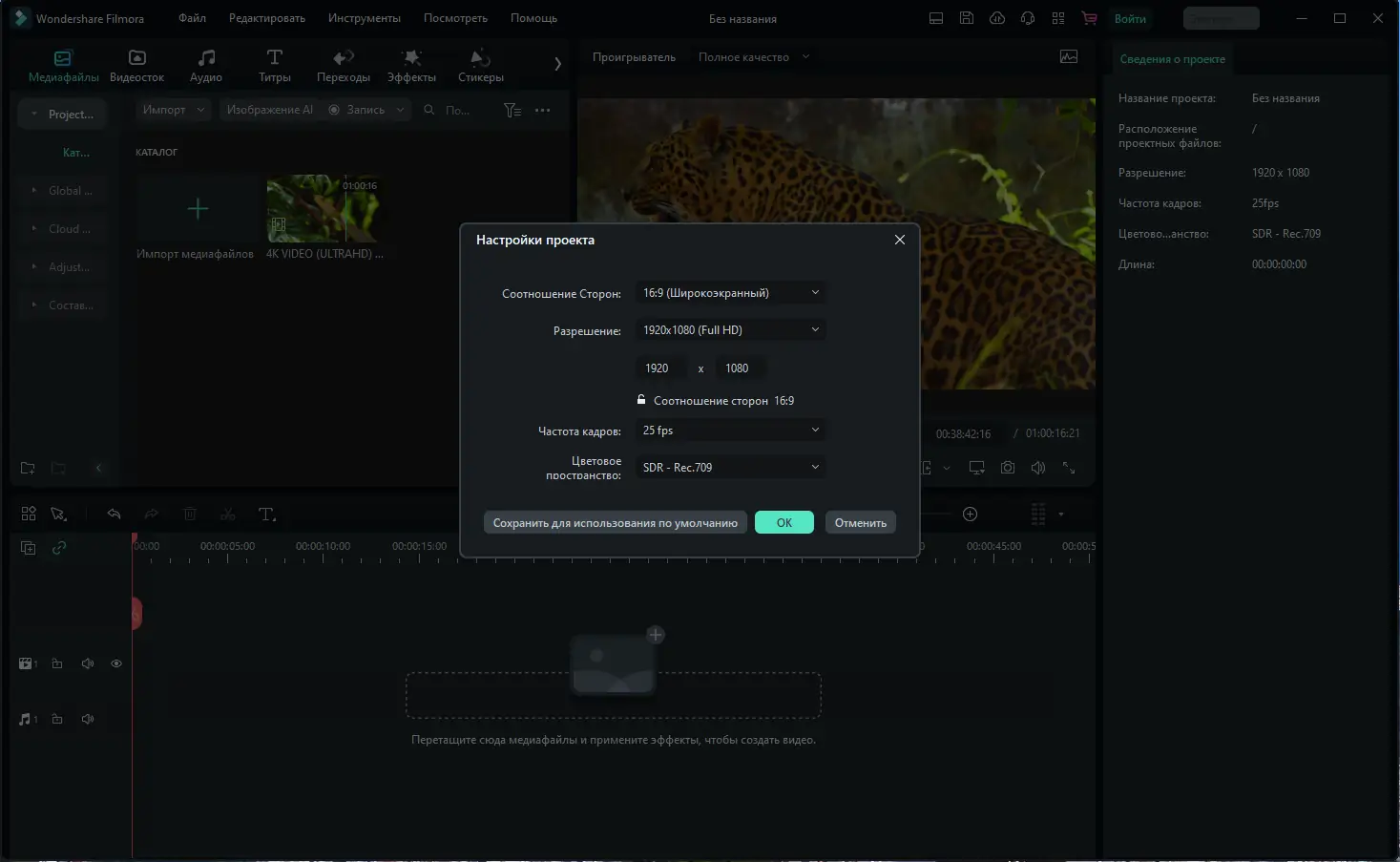Viewport: 1400px width, 862px height.
Task: Open the Файл menu
Action: [x=192, y=18]
